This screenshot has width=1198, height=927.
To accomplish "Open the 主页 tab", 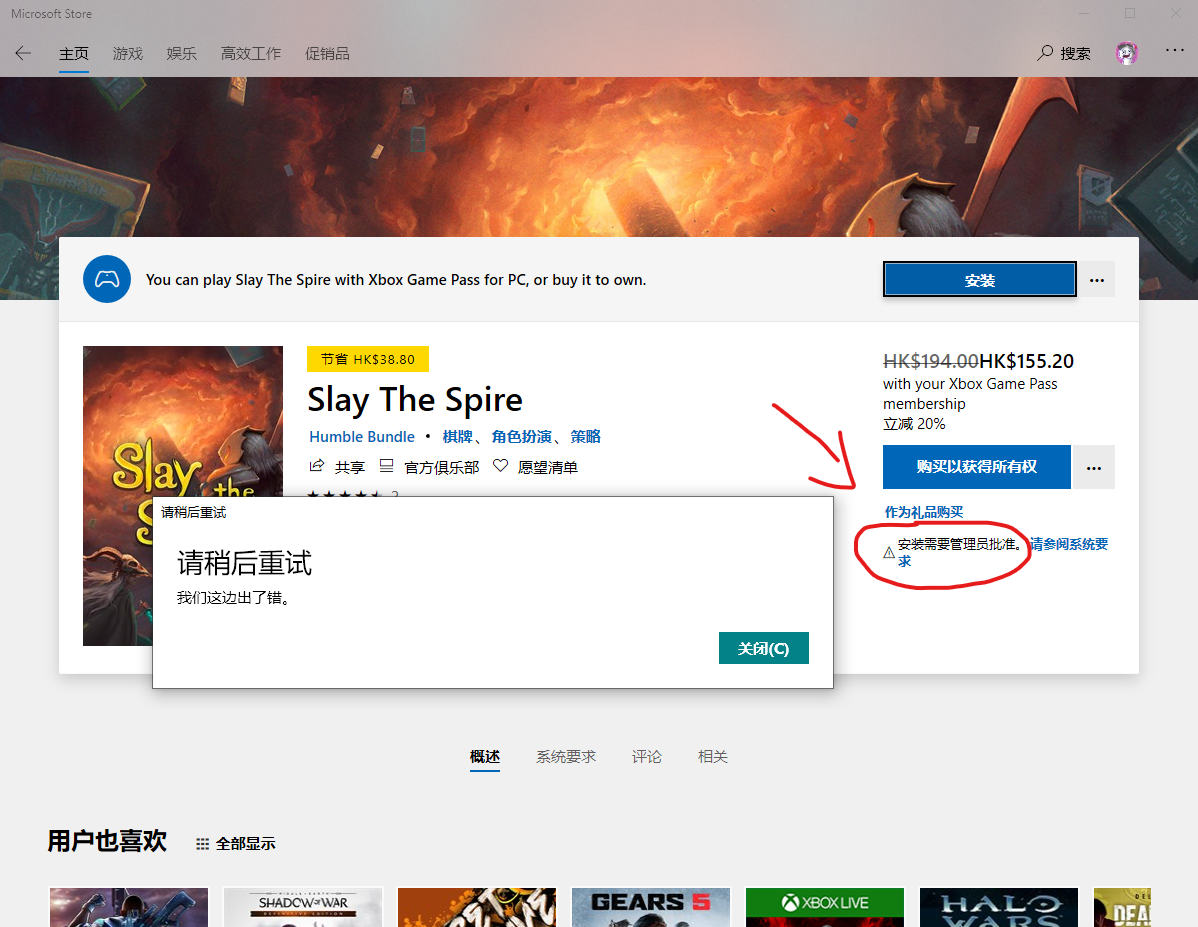I will pos(74,53).
